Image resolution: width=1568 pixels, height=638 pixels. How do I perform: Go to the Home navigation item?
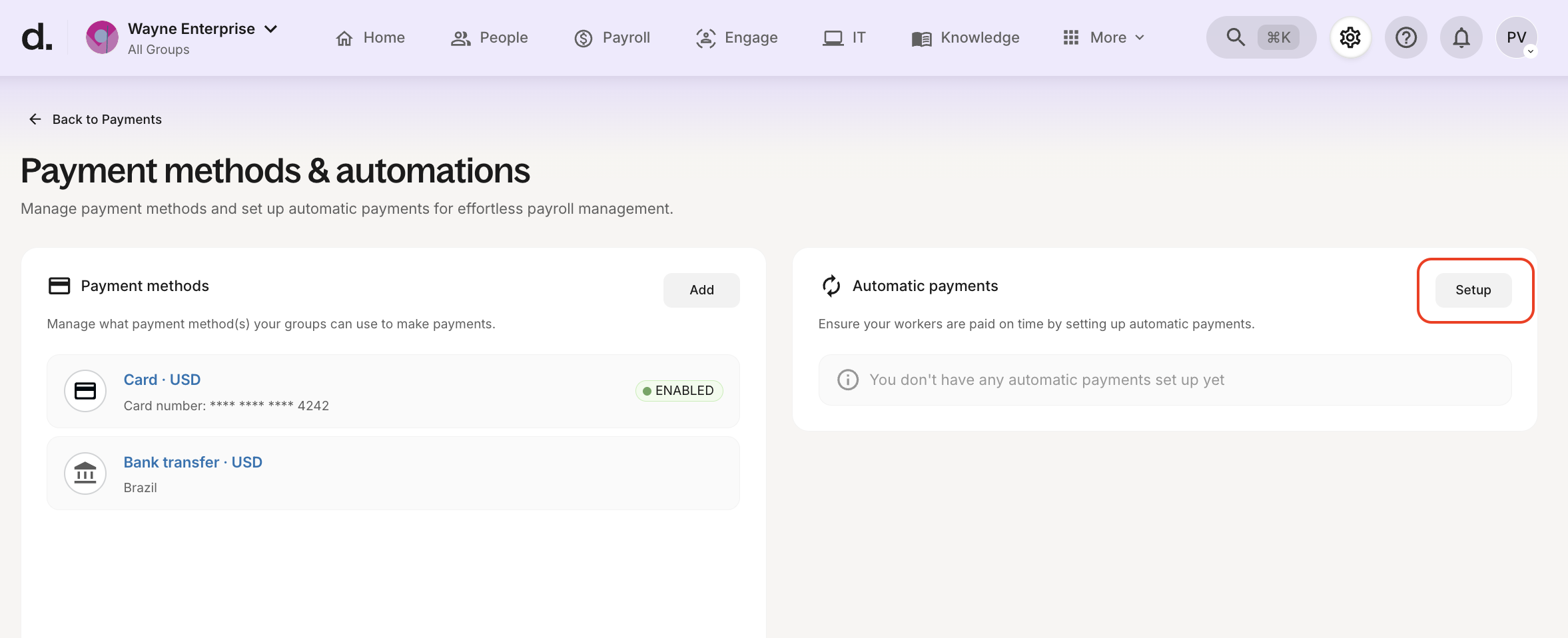pyautogui.click(x=370, y=37)
